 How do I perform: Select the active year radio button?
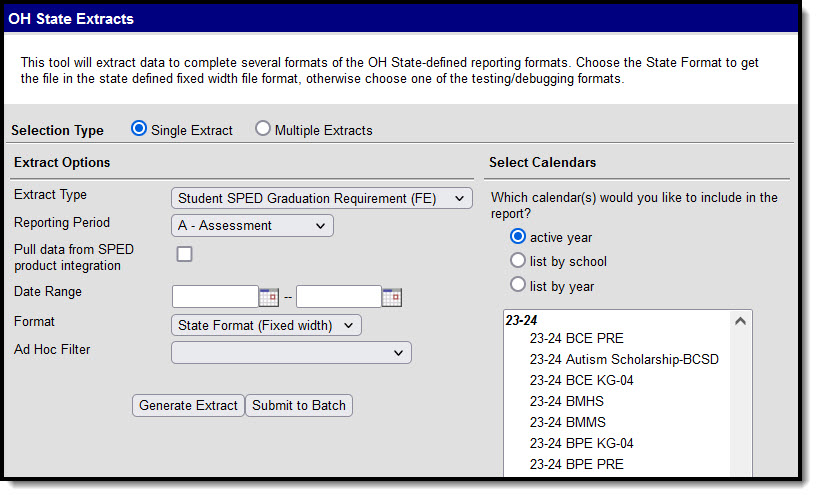(x=517, y=237)
